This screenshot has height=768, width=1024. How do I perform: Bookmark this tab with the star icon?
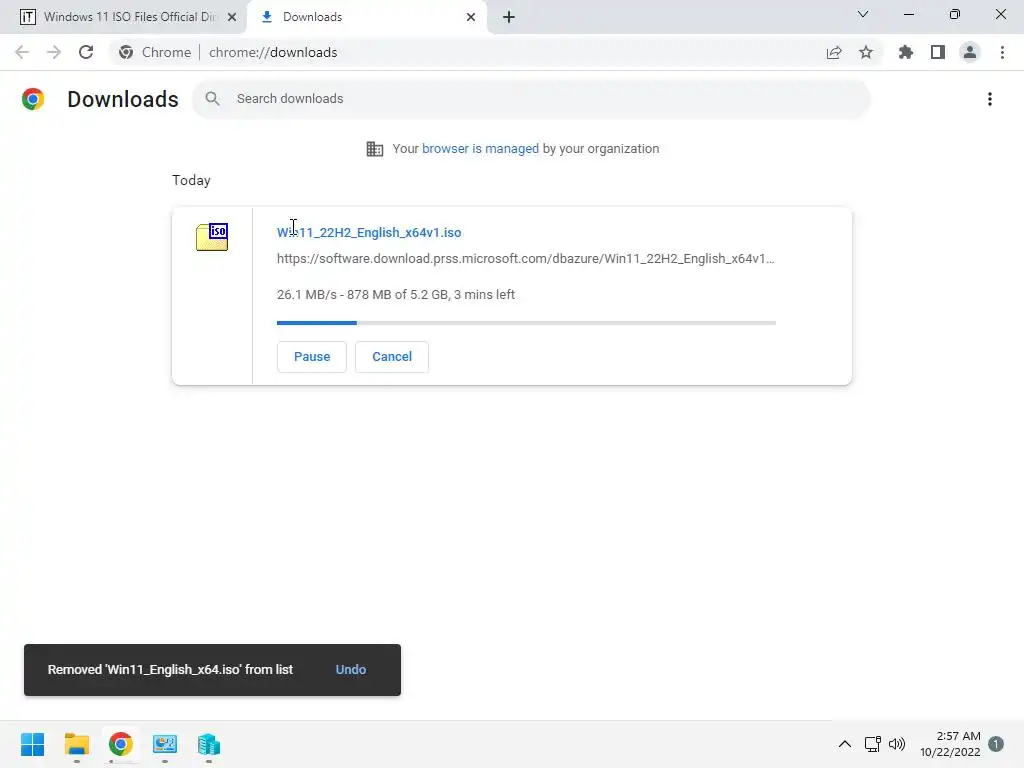(x=866, y=52)
